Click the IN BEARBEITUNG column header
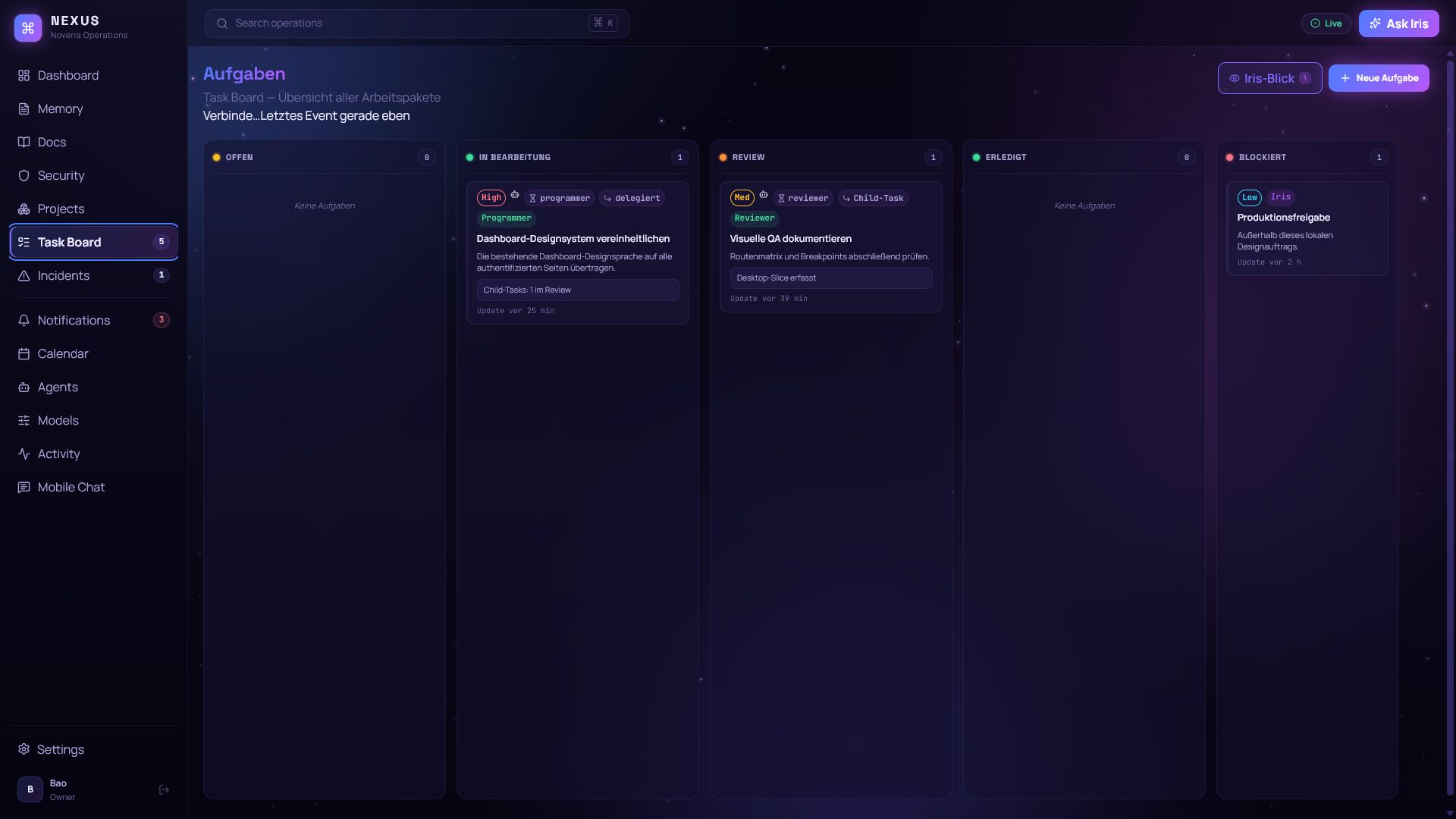1456x819 pixels. pyautogui.click(x=578, y=157)
